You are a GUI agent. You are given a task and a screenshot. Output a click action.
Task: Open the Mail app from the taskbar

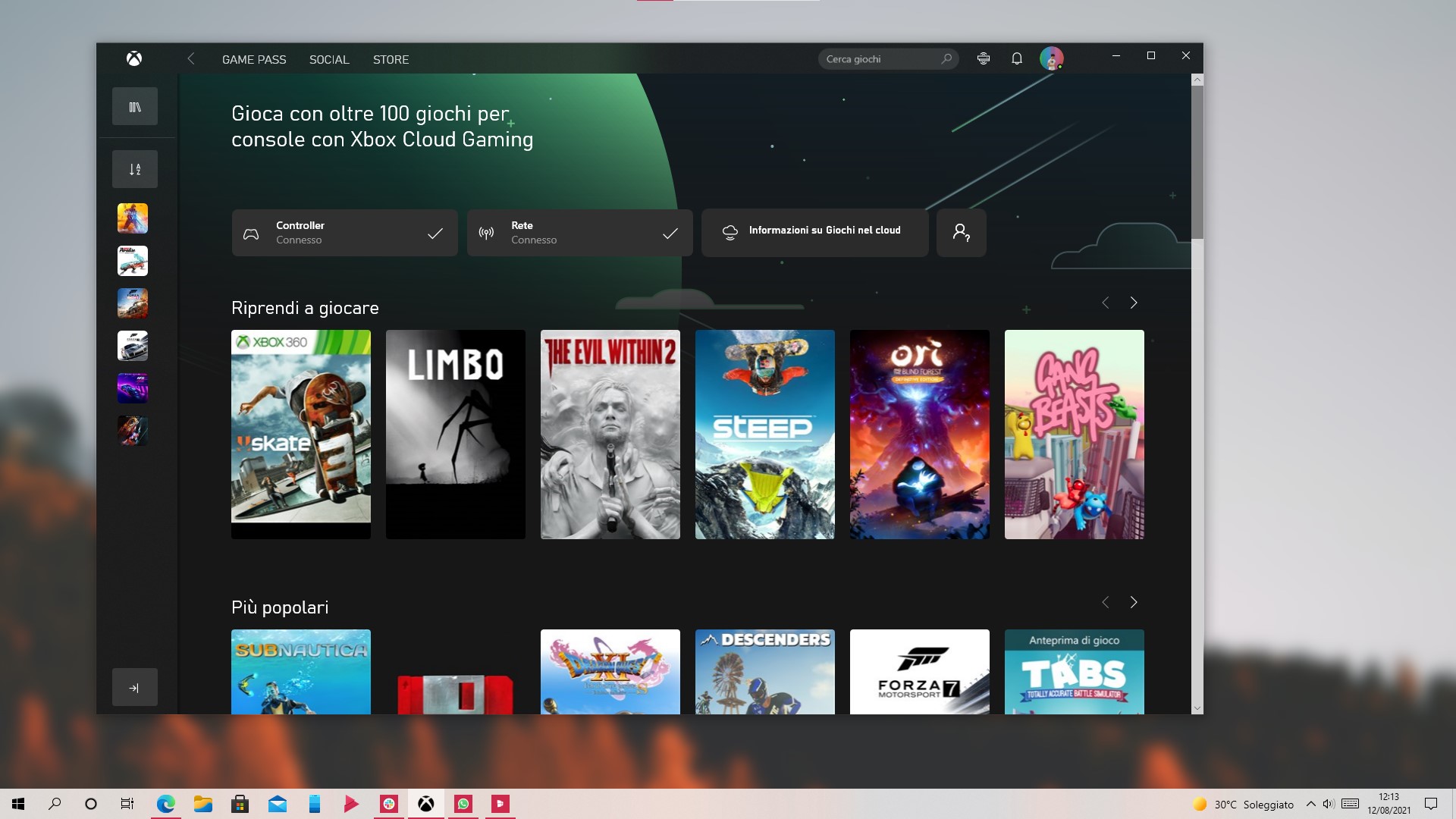(277, 804)
